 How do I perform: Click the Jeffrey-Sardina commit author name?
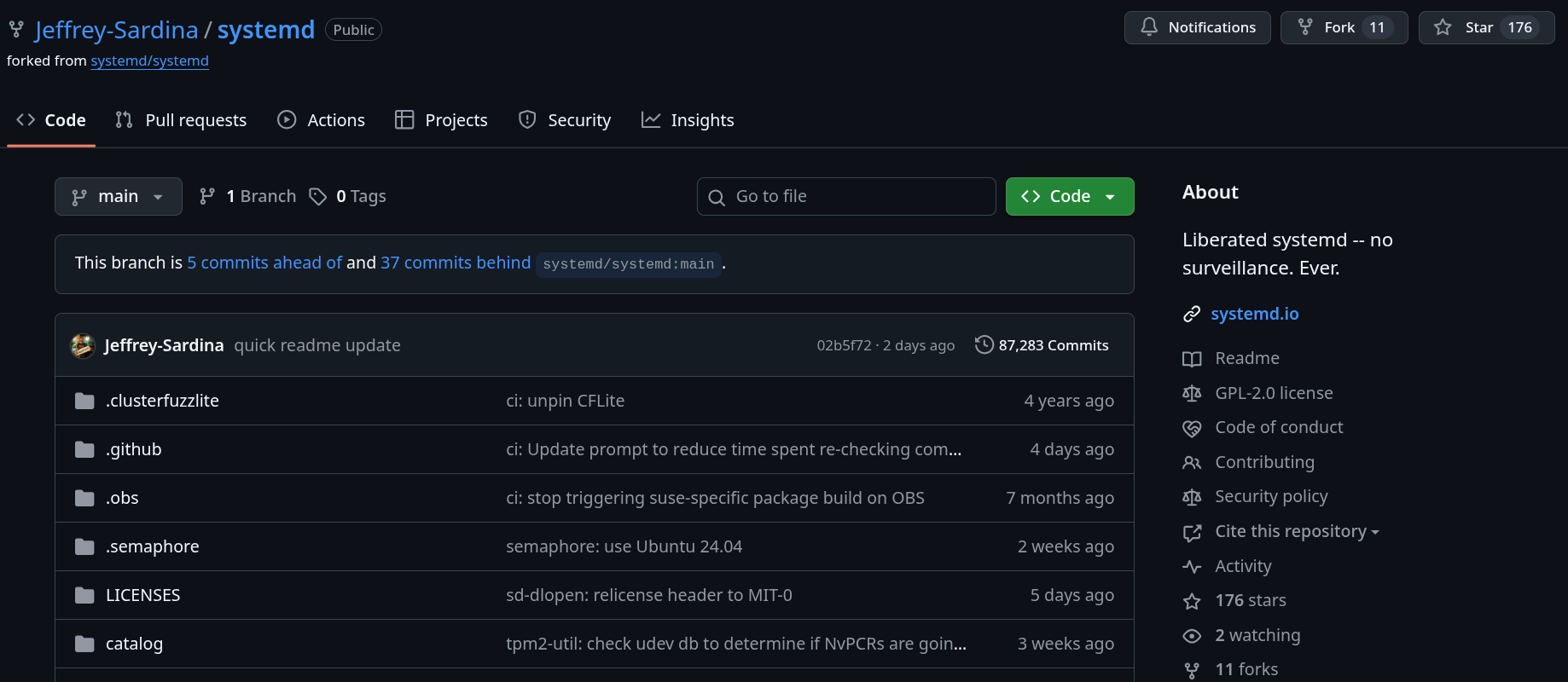(164, 345)
